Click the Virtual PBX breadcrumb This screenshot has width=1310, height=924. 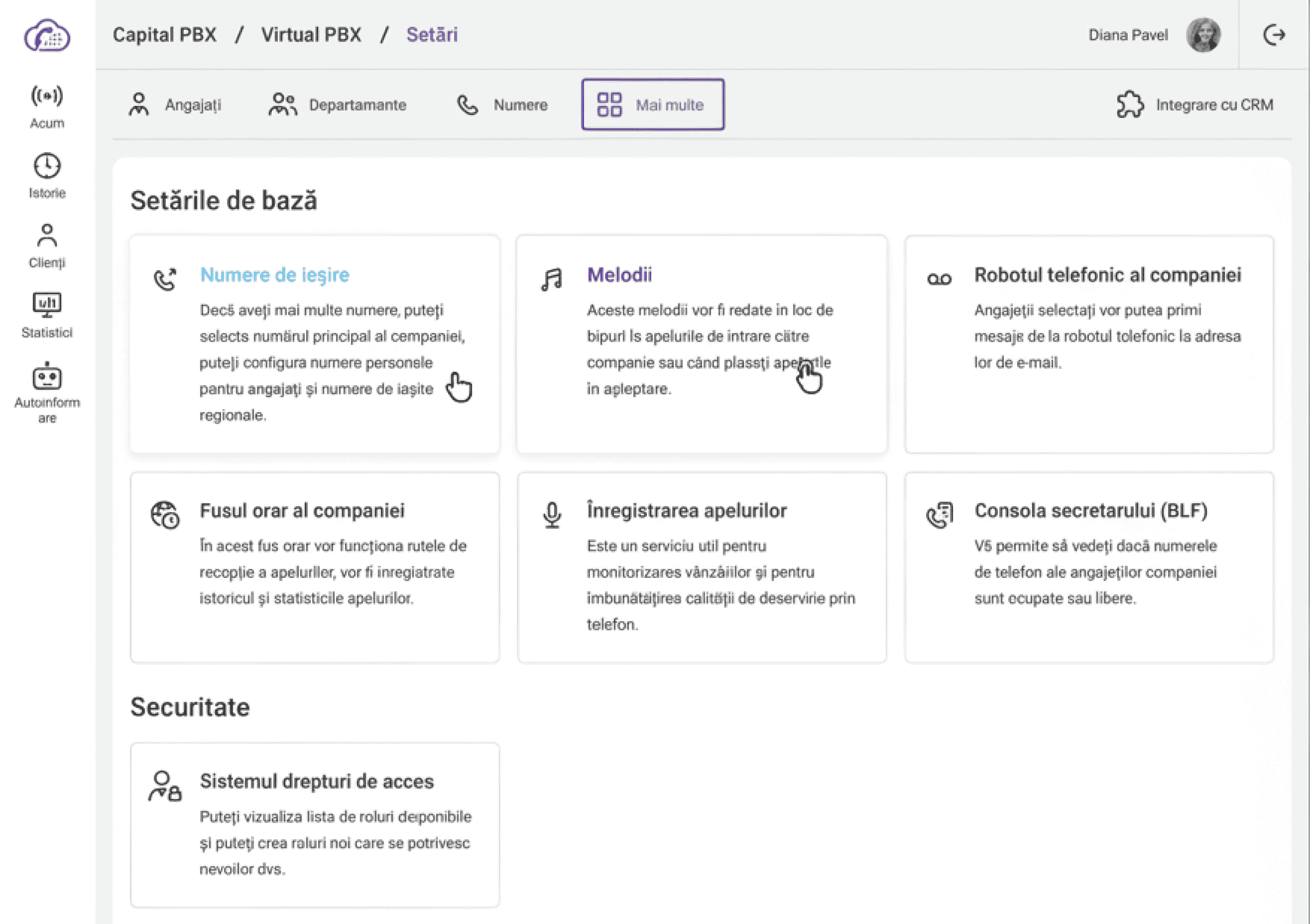(x=311, y=35)
